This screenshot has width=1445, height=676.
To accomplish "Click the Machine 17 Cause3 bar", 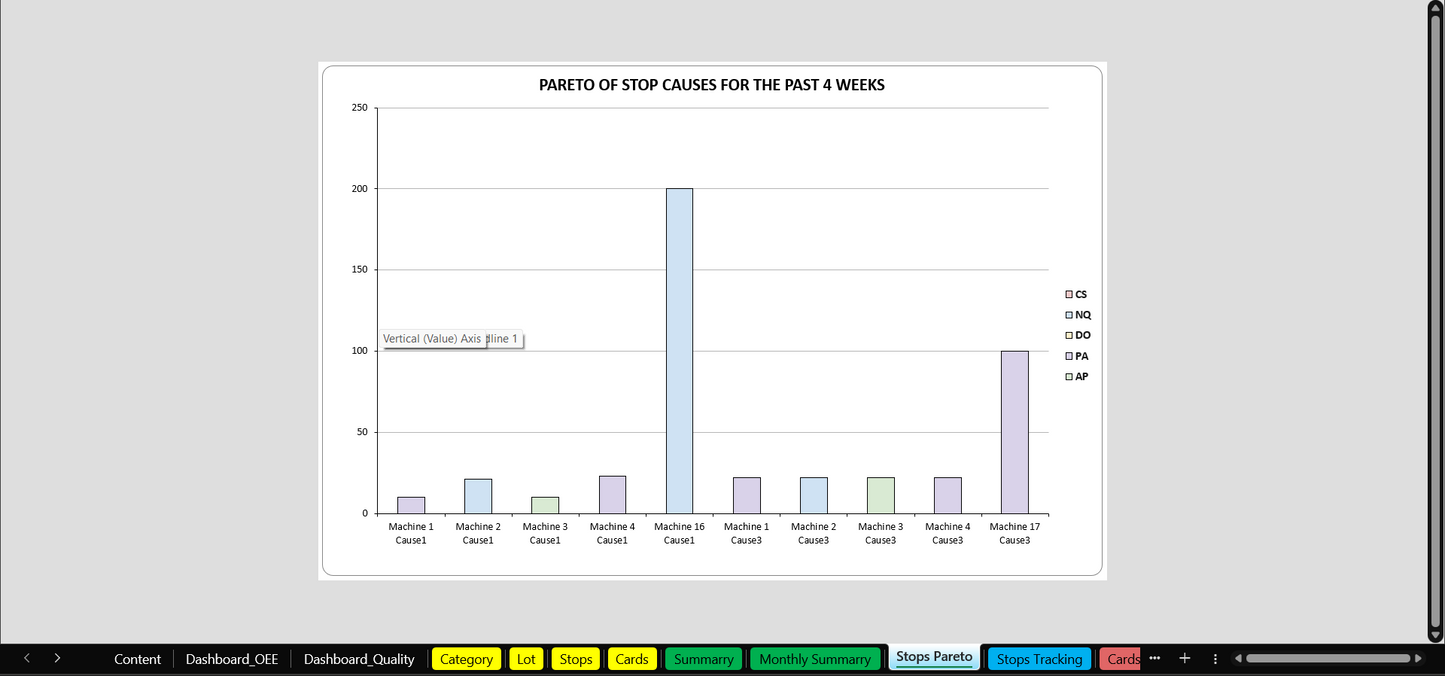I will point(1014,431).
